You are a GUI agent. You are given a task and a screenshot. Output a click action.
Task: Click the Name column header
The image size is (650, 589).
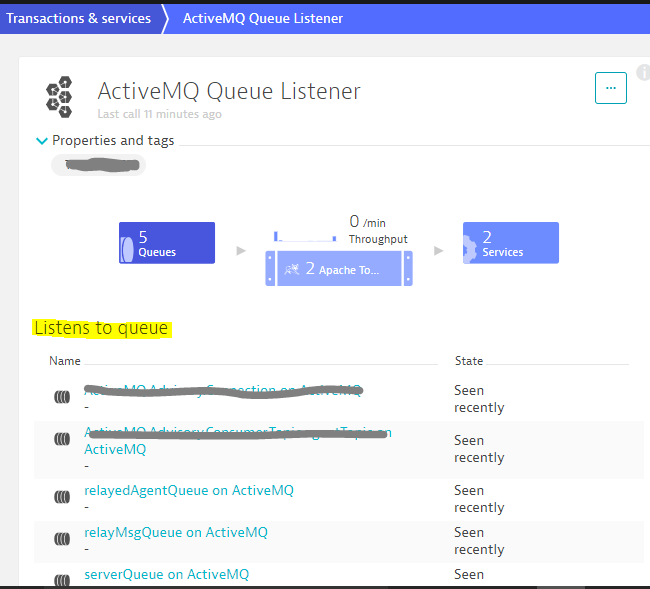[x=65, y=361]
